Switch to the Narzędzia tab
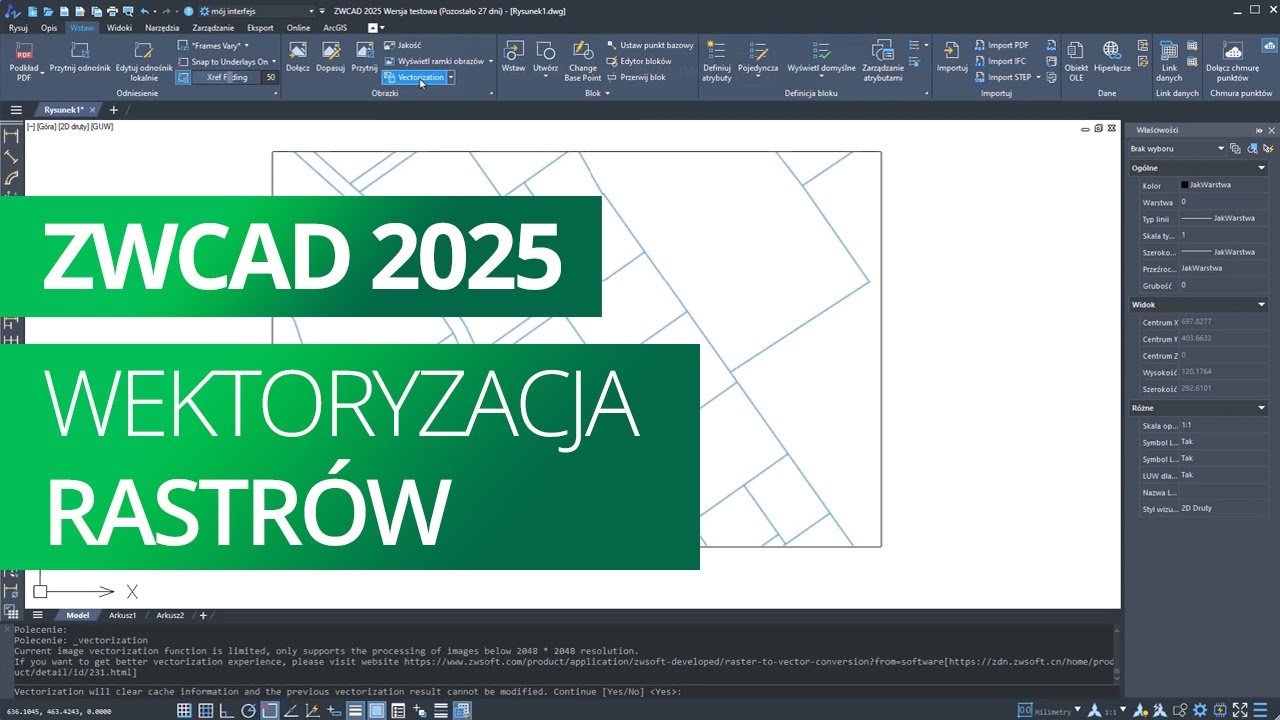The image size is (1280, 720). [x=162, y=28]
